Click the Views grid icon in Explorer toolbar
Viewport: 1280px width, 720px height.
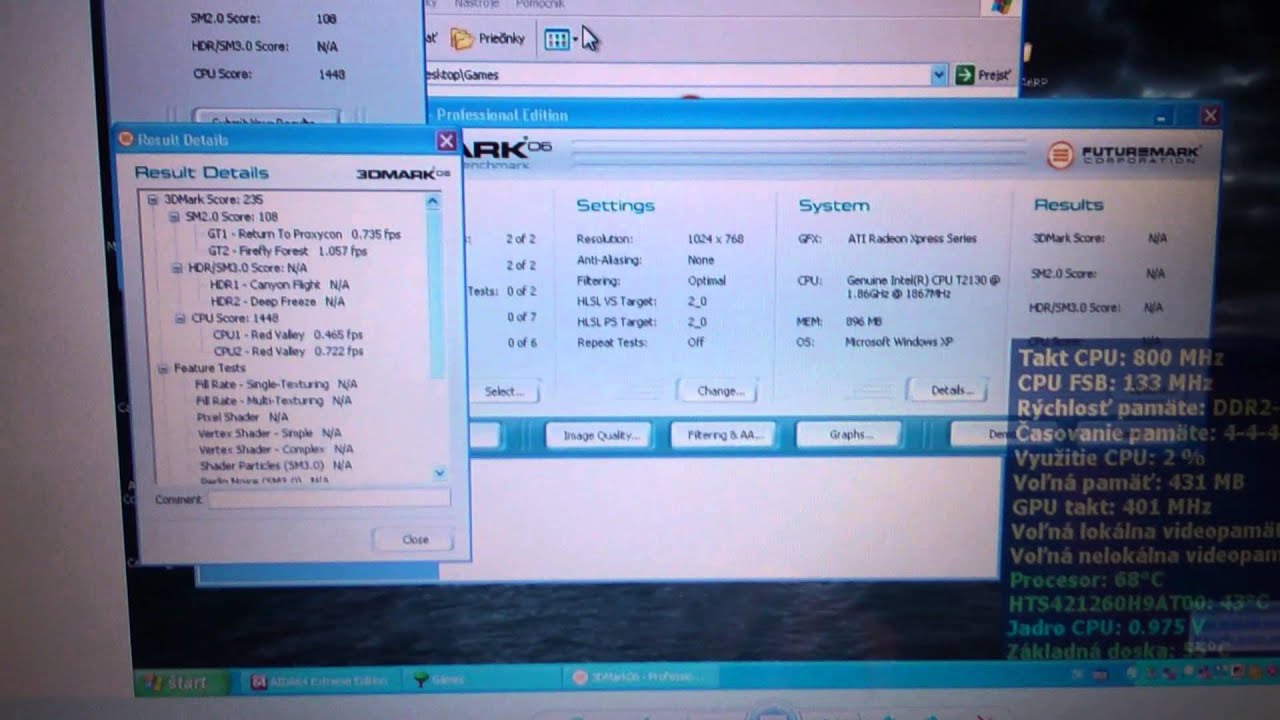[556, 39]
